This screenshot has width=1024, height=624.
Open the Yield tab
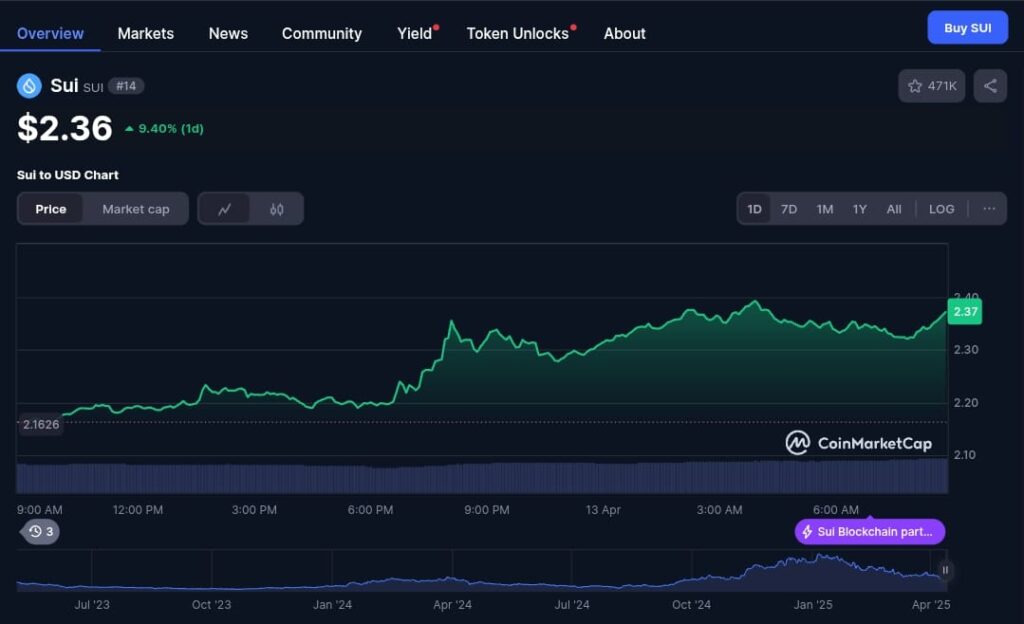tap(415, 33)
